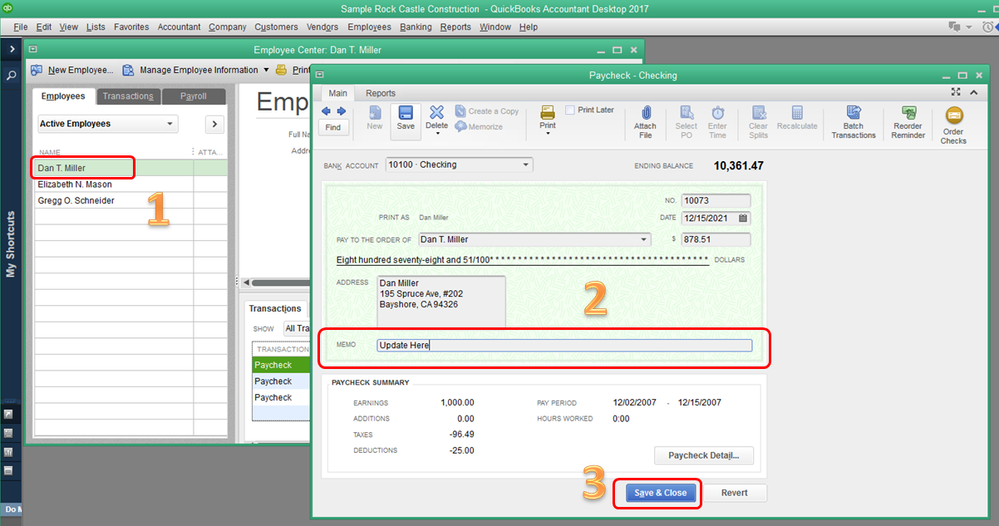Viewport: 999px width, 526px height.
Task: Click the Find previous arrow icon
Action: (x=326, y=111)
